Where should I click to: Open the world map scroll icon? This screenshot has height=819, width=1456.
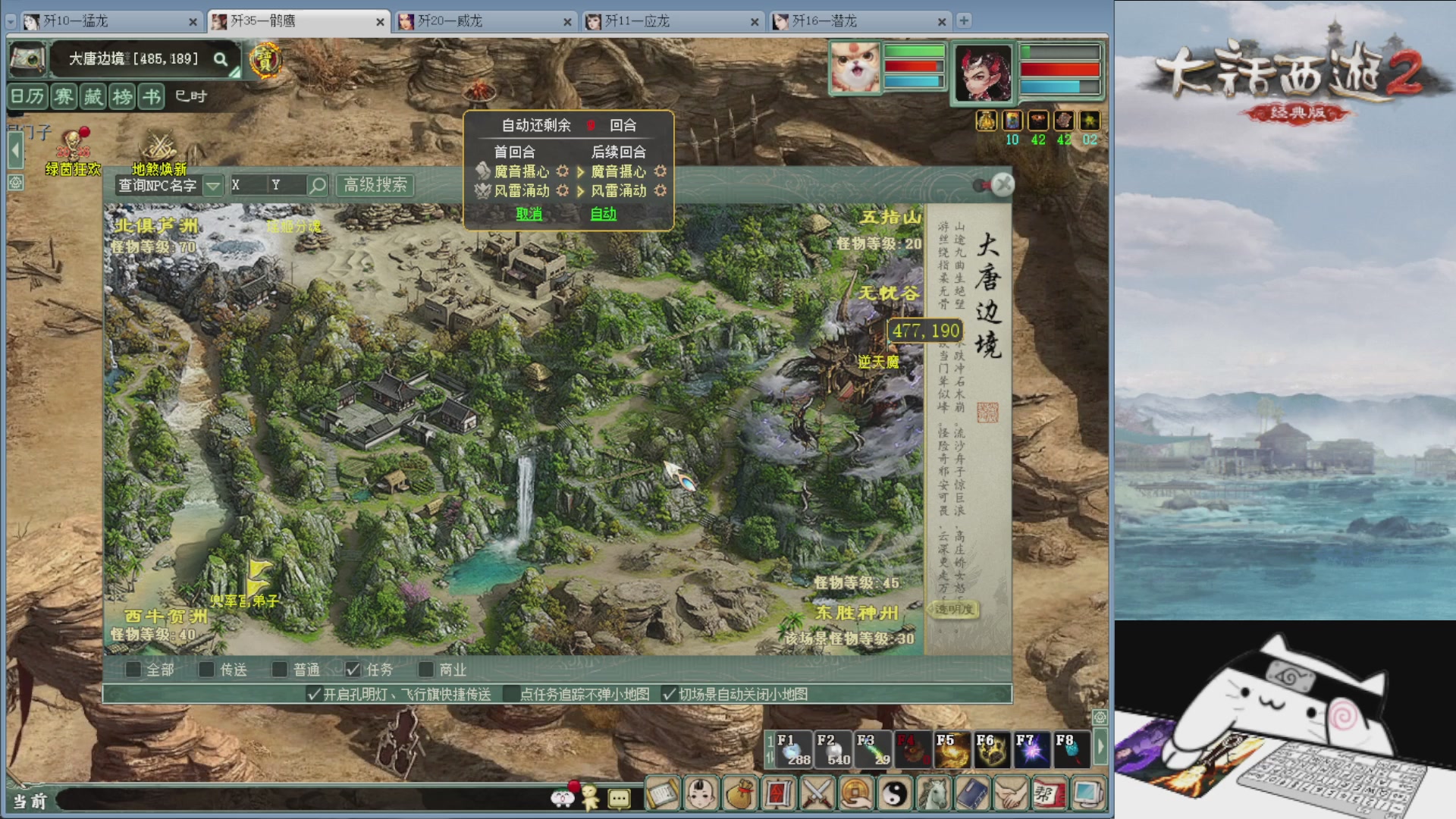pyautogui.click(x=28, y=59)
